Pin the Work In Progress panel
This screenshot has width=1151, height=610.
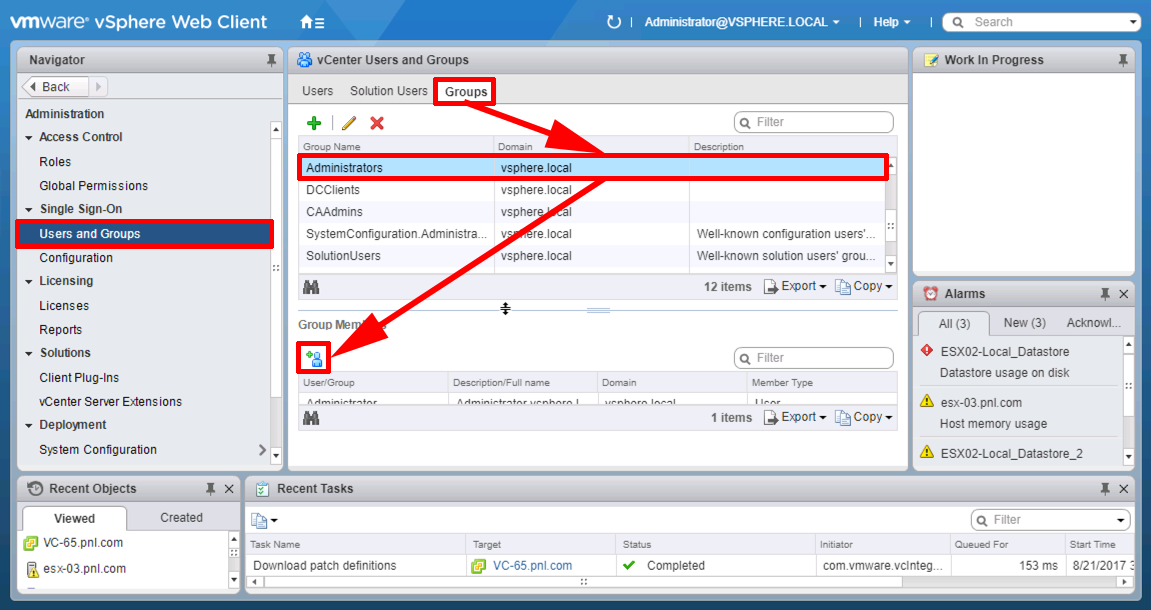pos(1122,60)
